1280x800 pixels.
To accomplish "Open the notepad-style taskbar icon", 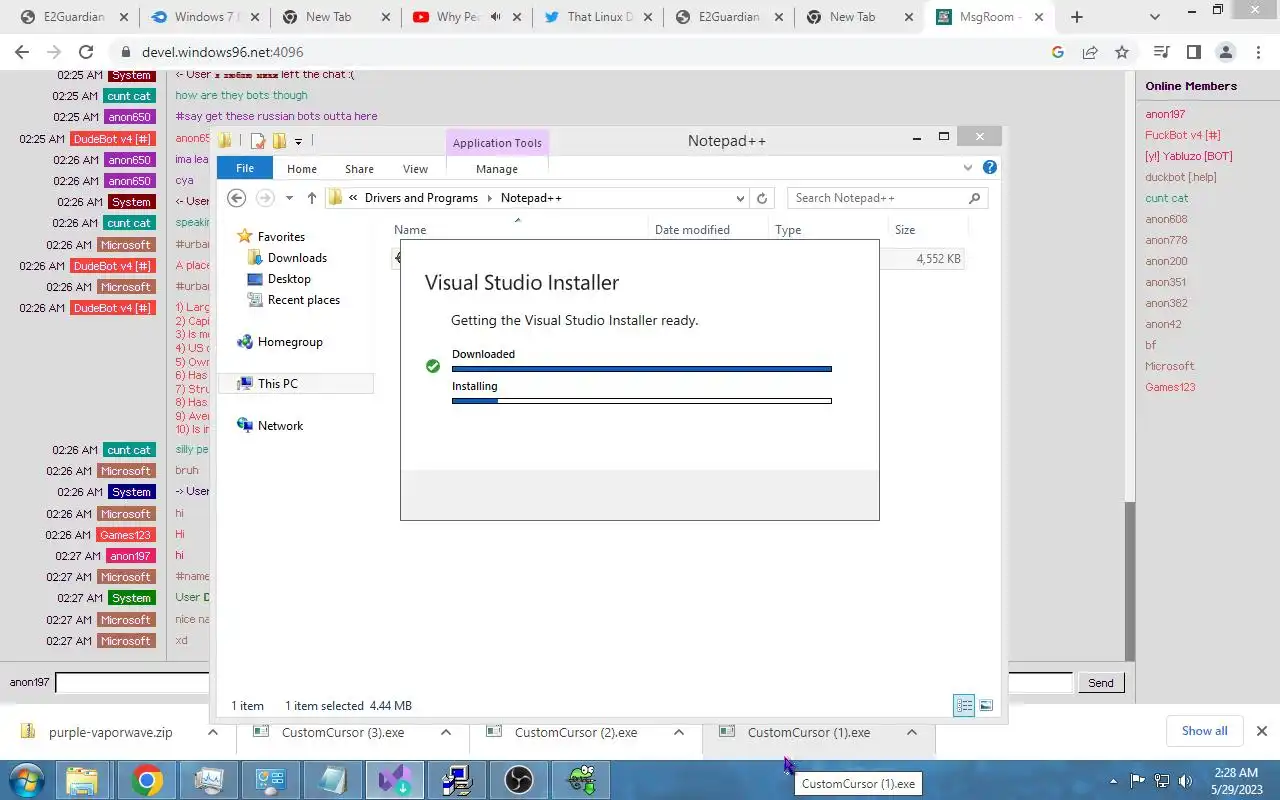I will [333, 780].
